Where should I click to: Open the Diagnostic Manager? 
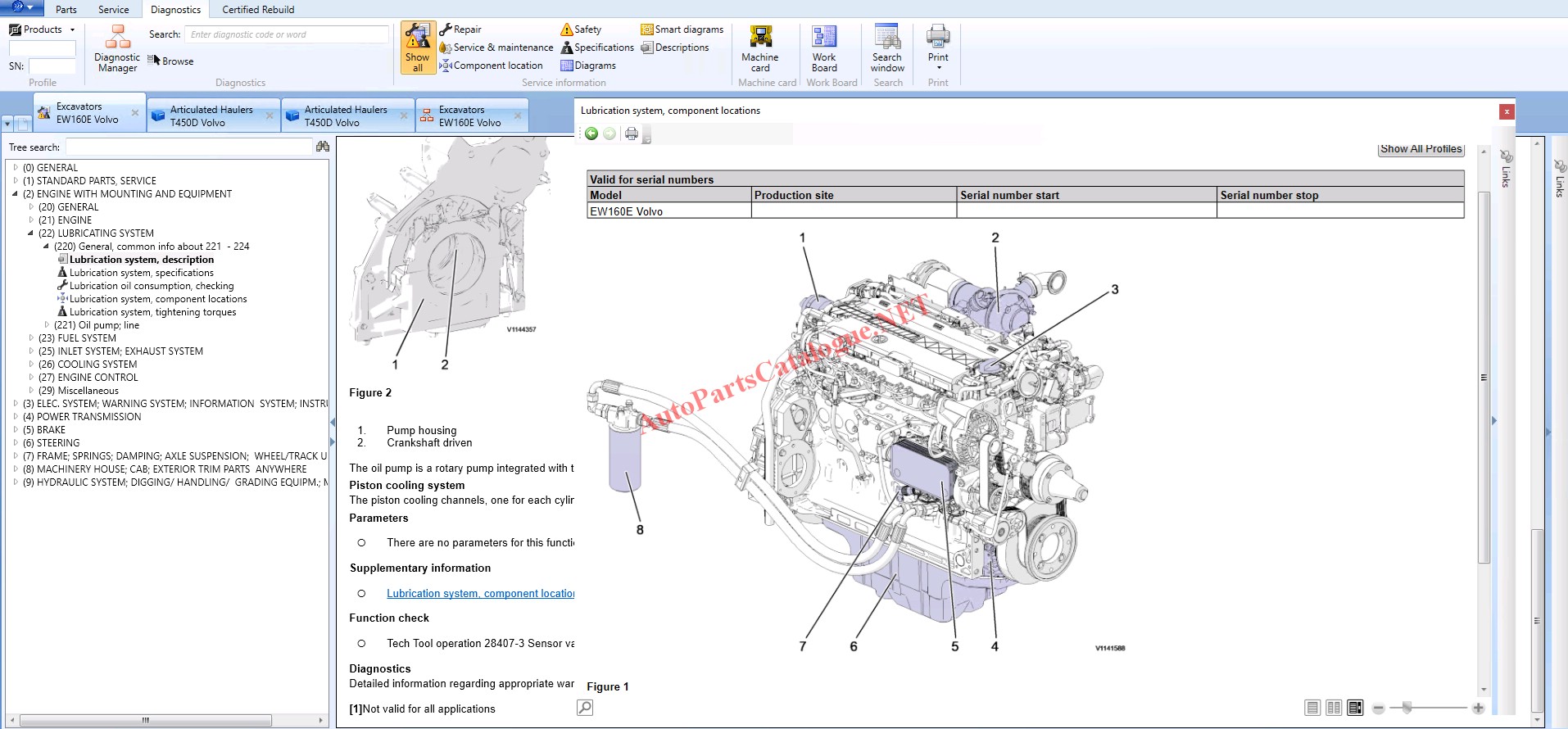pos(117,49)
